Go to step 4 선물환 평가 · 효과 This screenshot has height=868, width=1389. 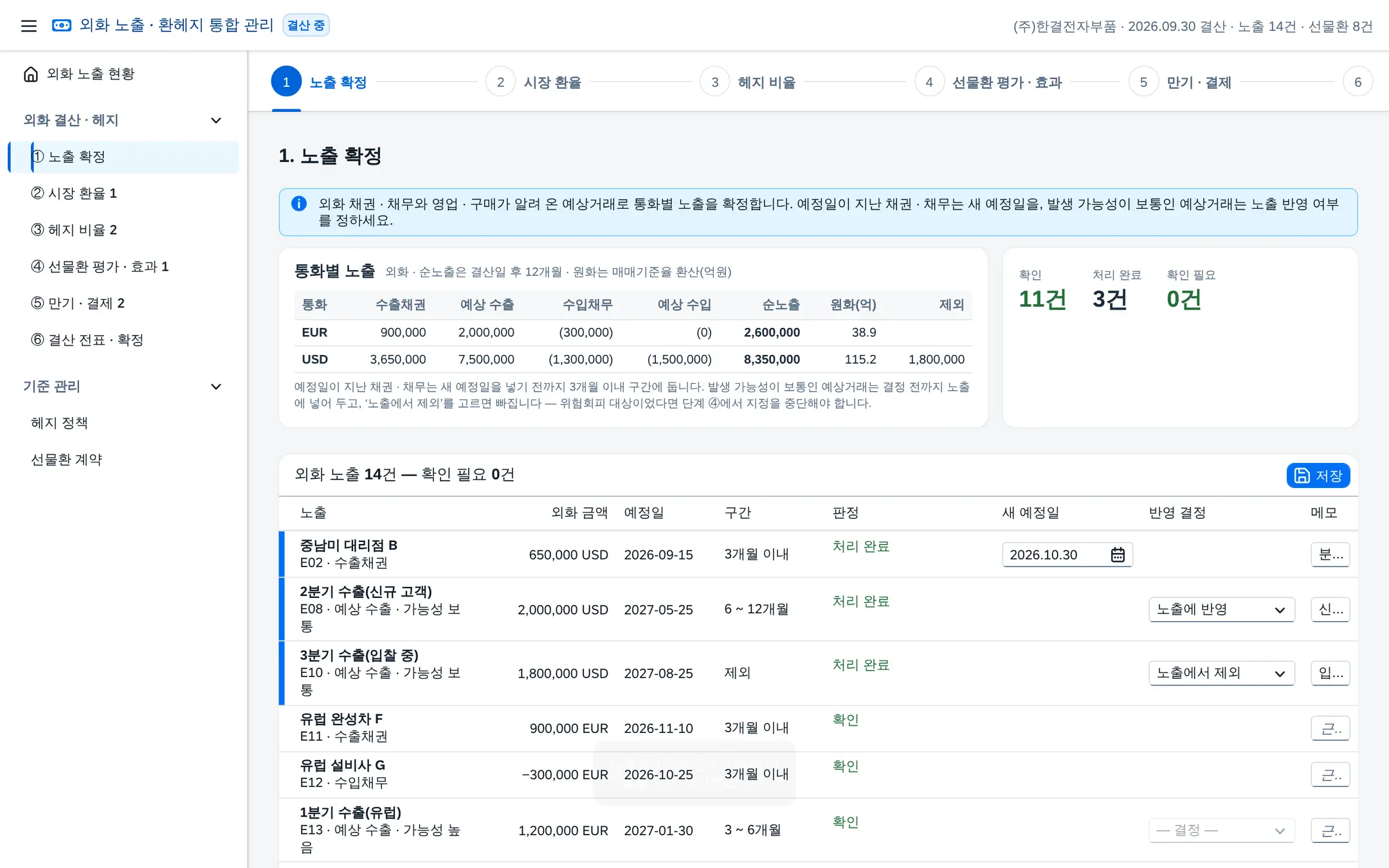tap(988, 82)
